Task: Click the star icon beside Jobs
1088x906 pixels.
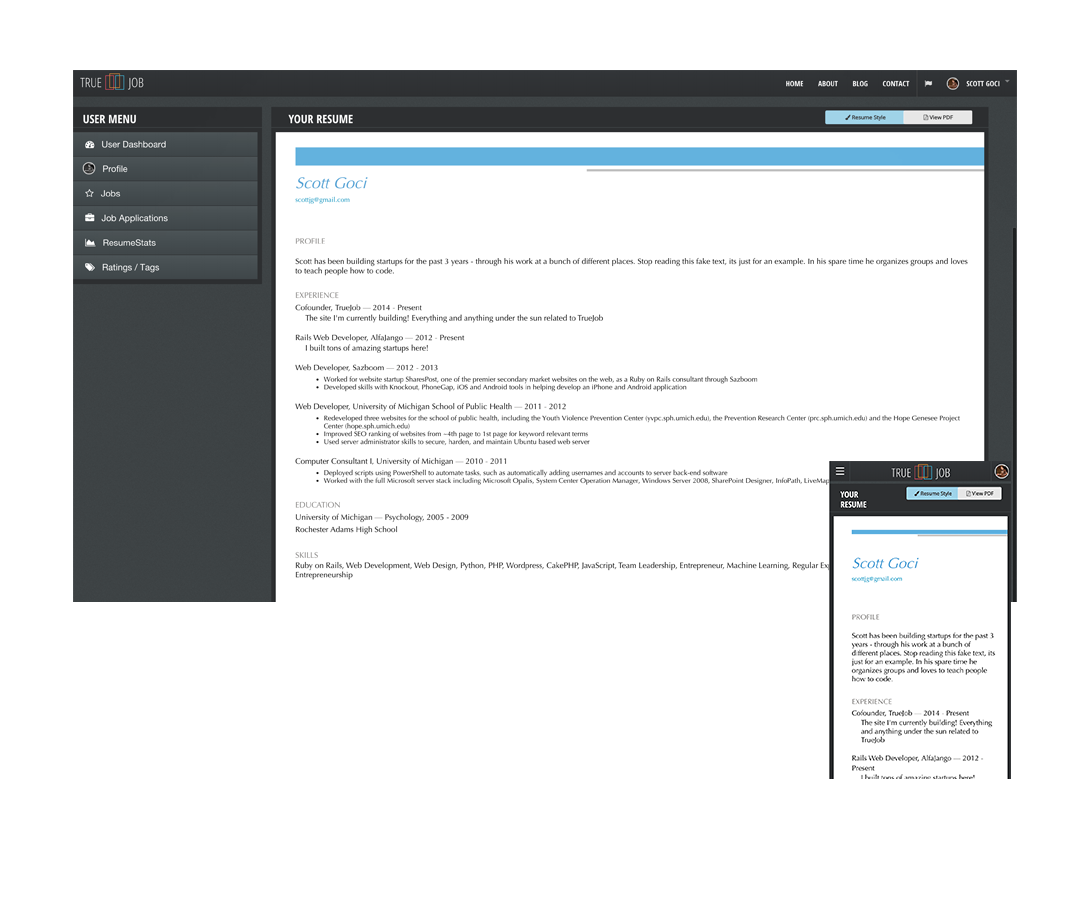Action: tap(89, 194)
